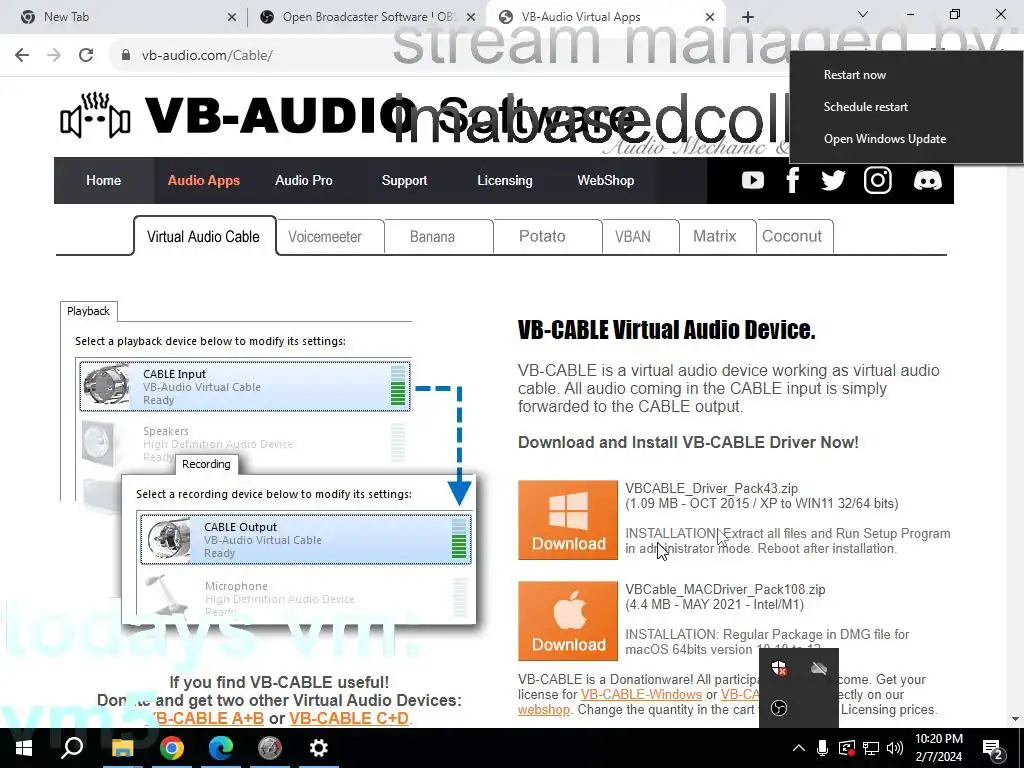Click the microphone icon in system tray
The height and width of the screenshot is (768, 1024).
tap(822, 748)
